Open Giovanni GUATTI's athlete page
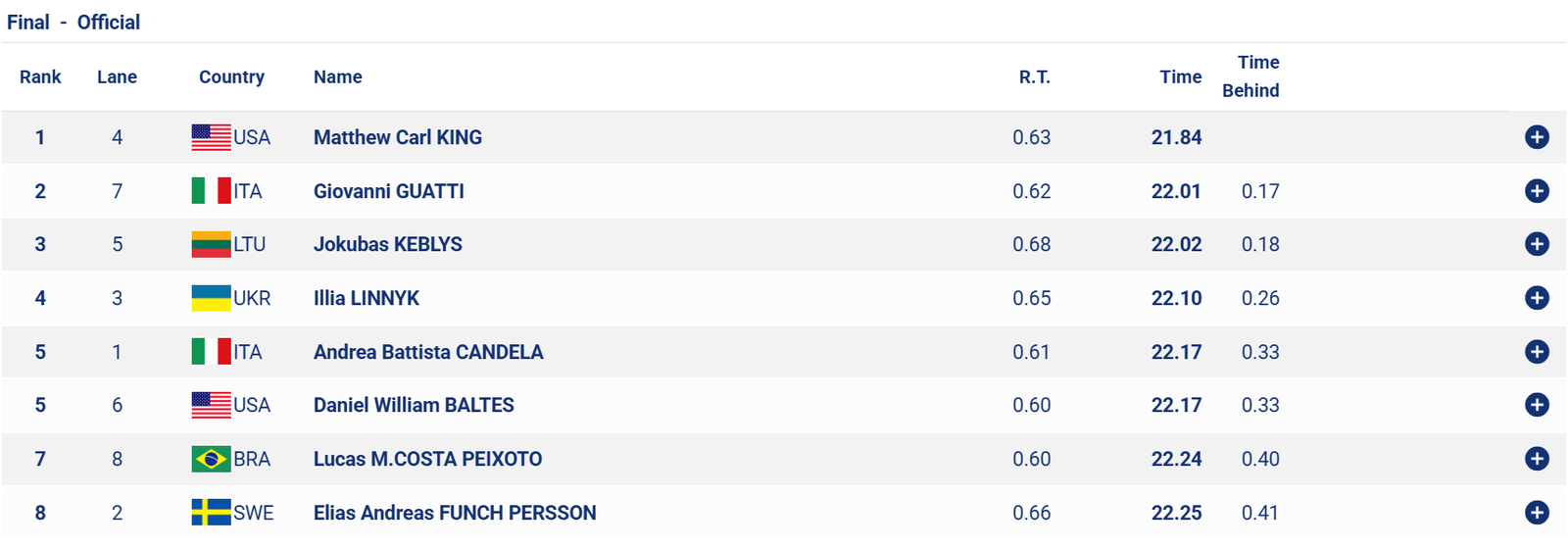Viewport: 1568px width, 549px height. (388, 191)
